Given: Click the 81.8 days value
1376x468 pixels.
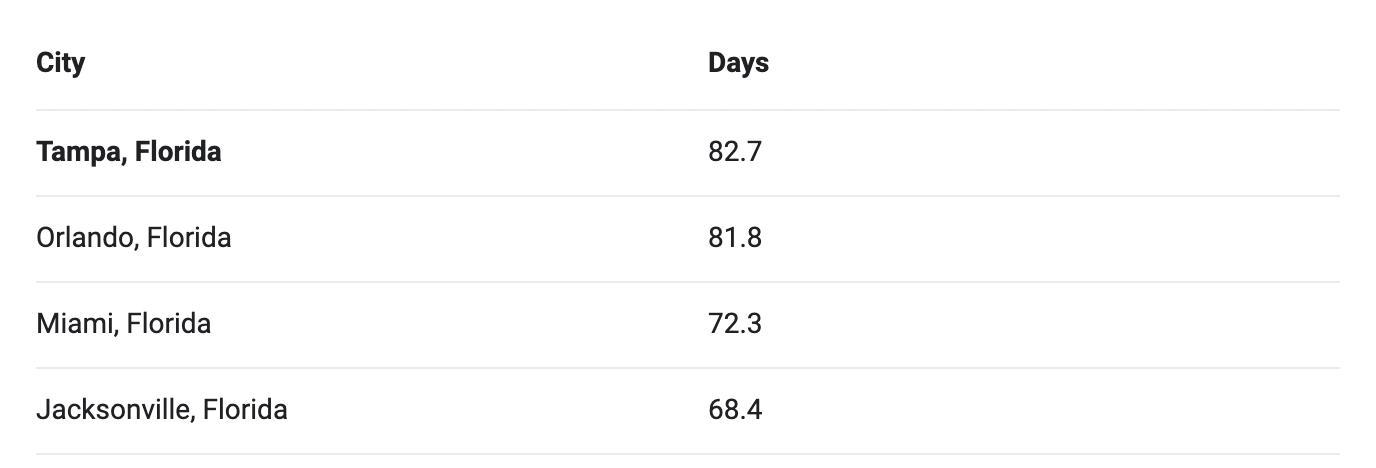Looking at the screenshot, I should [735, 238].
